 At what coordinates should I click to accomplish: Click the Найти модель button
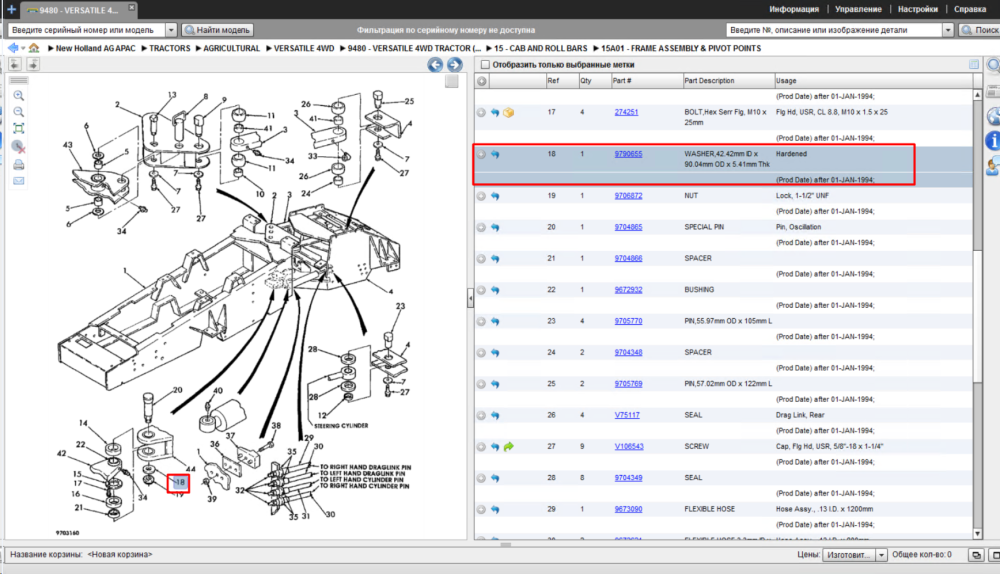[217, 30]
